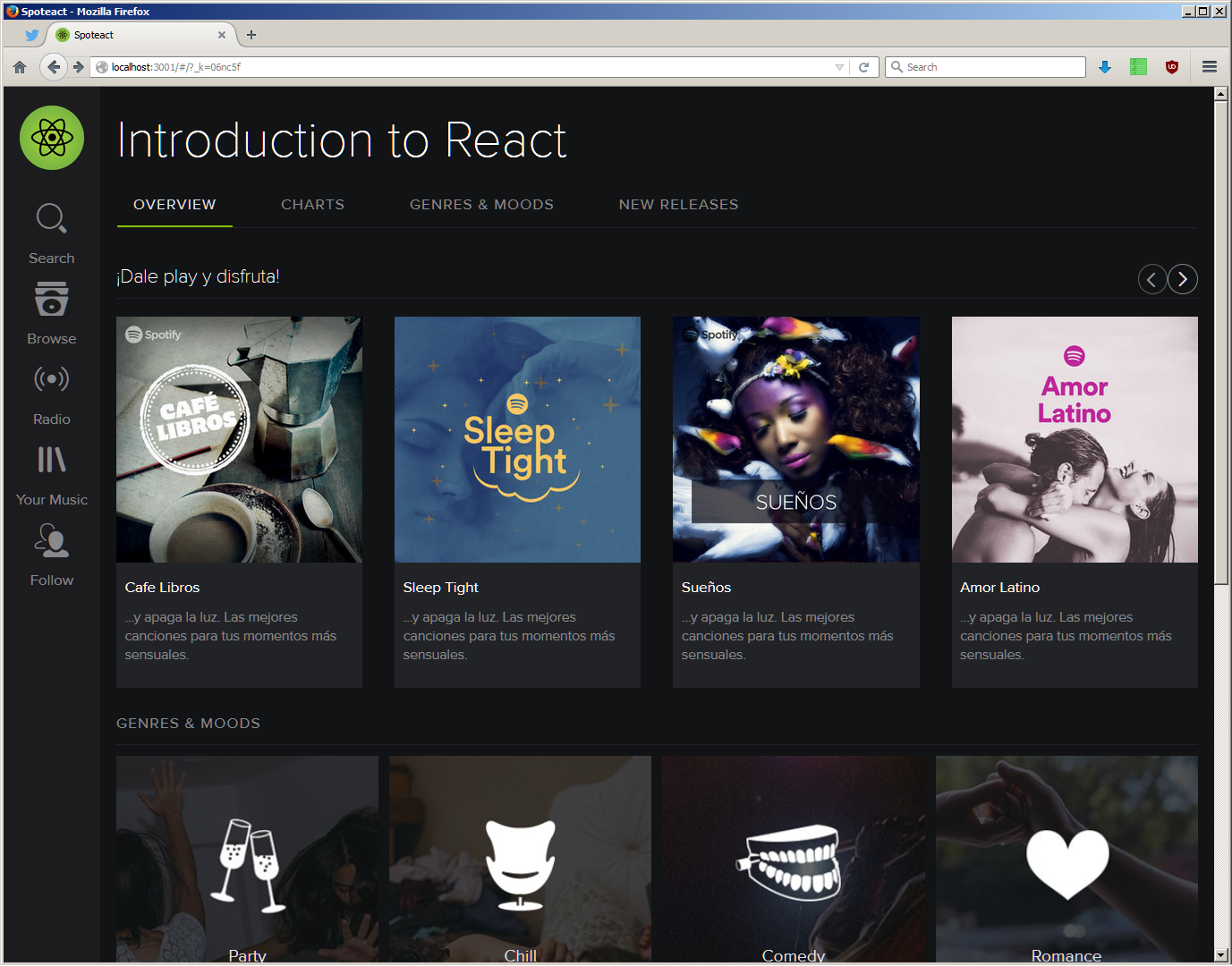The width and height of the screenshot is (1232, 966).
Task: Click the page scrollbar up arrow
Action: coord(1221,94)
